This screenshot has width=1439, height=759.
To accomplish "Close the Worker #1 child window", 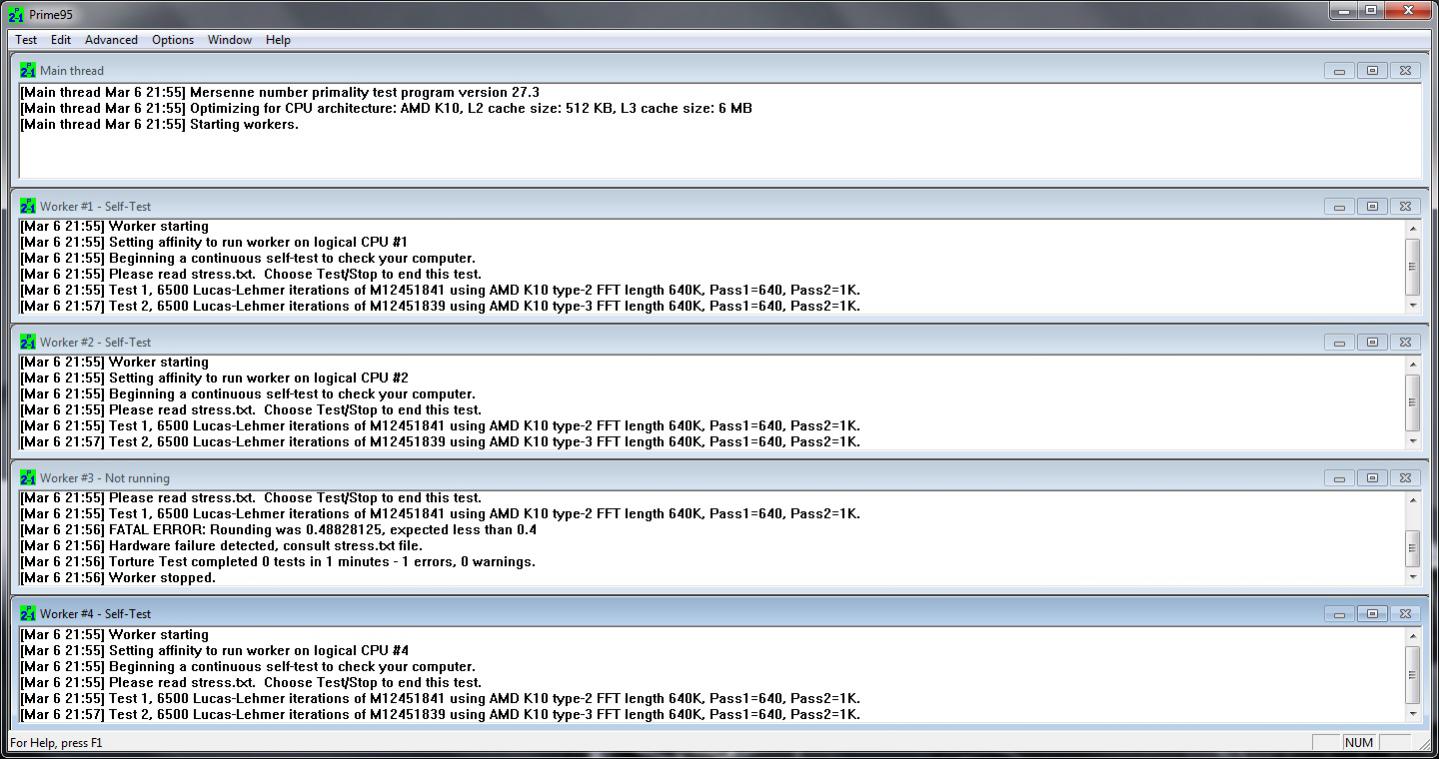I will coord(1405,207).
